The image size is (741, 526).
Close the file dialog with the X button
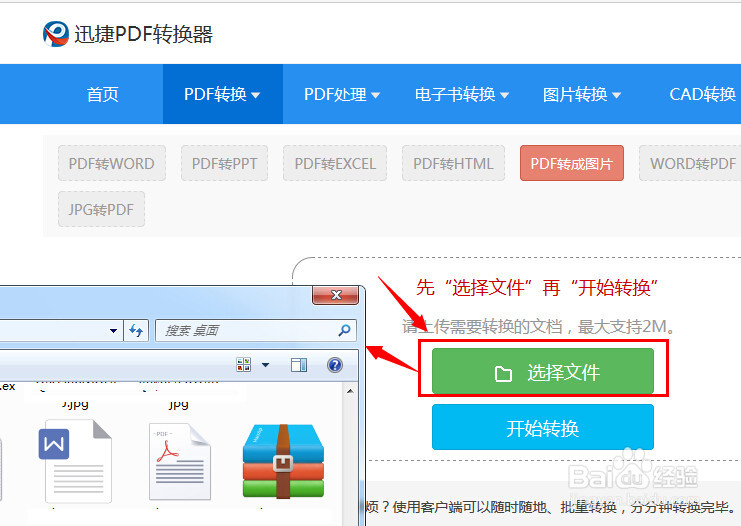[336, 295]
